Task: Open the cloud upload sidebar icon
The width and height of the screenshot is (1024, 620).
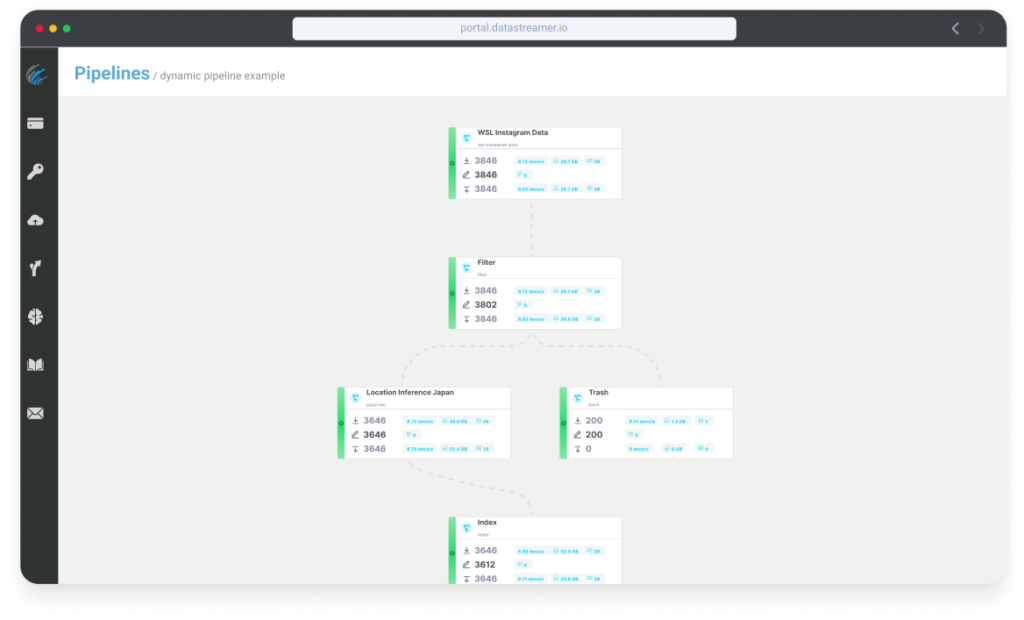Action: click(x=35, y=220)
